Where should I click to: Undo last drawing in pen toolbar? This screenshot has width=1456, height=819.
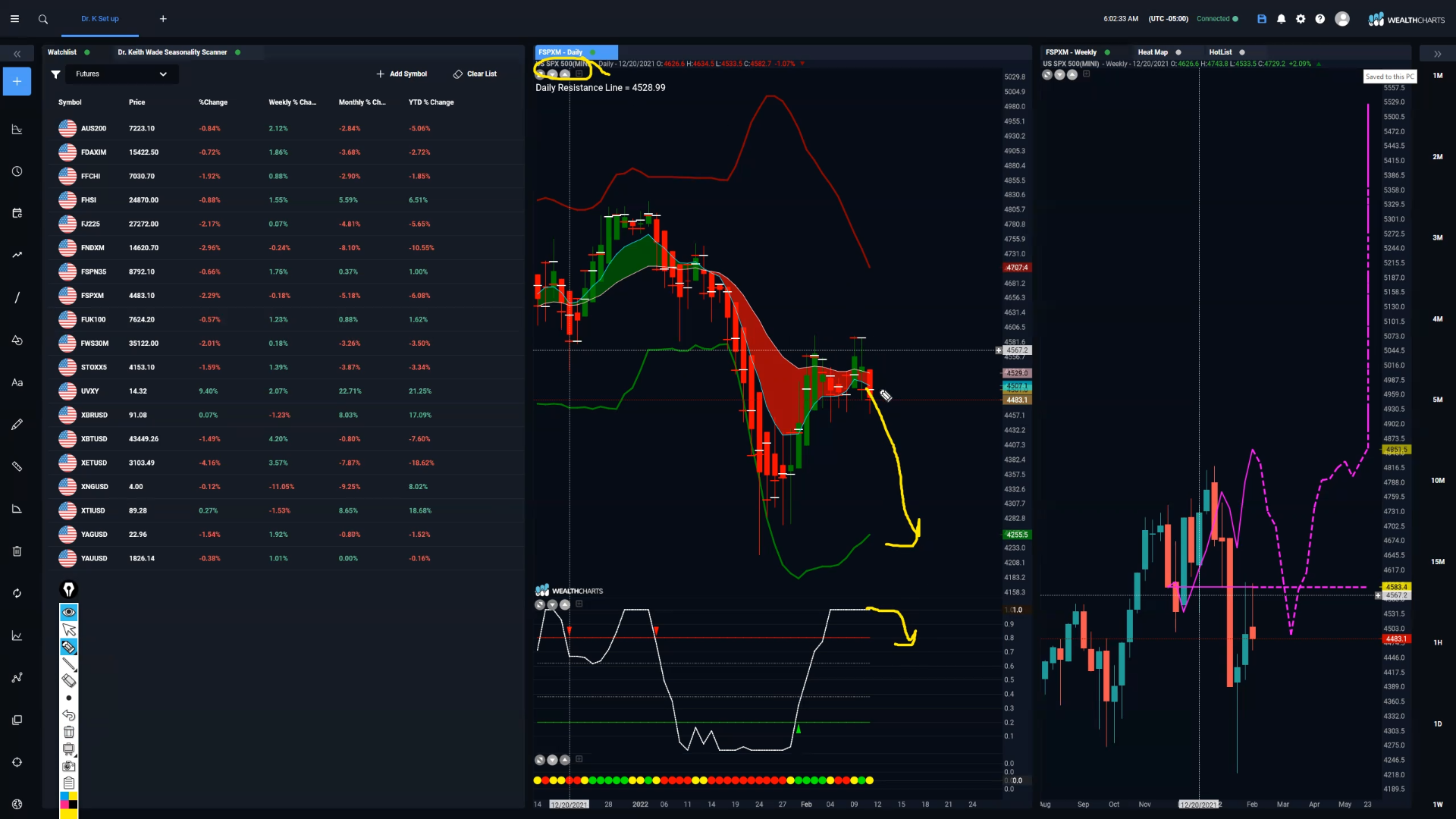tap(69, 715)
